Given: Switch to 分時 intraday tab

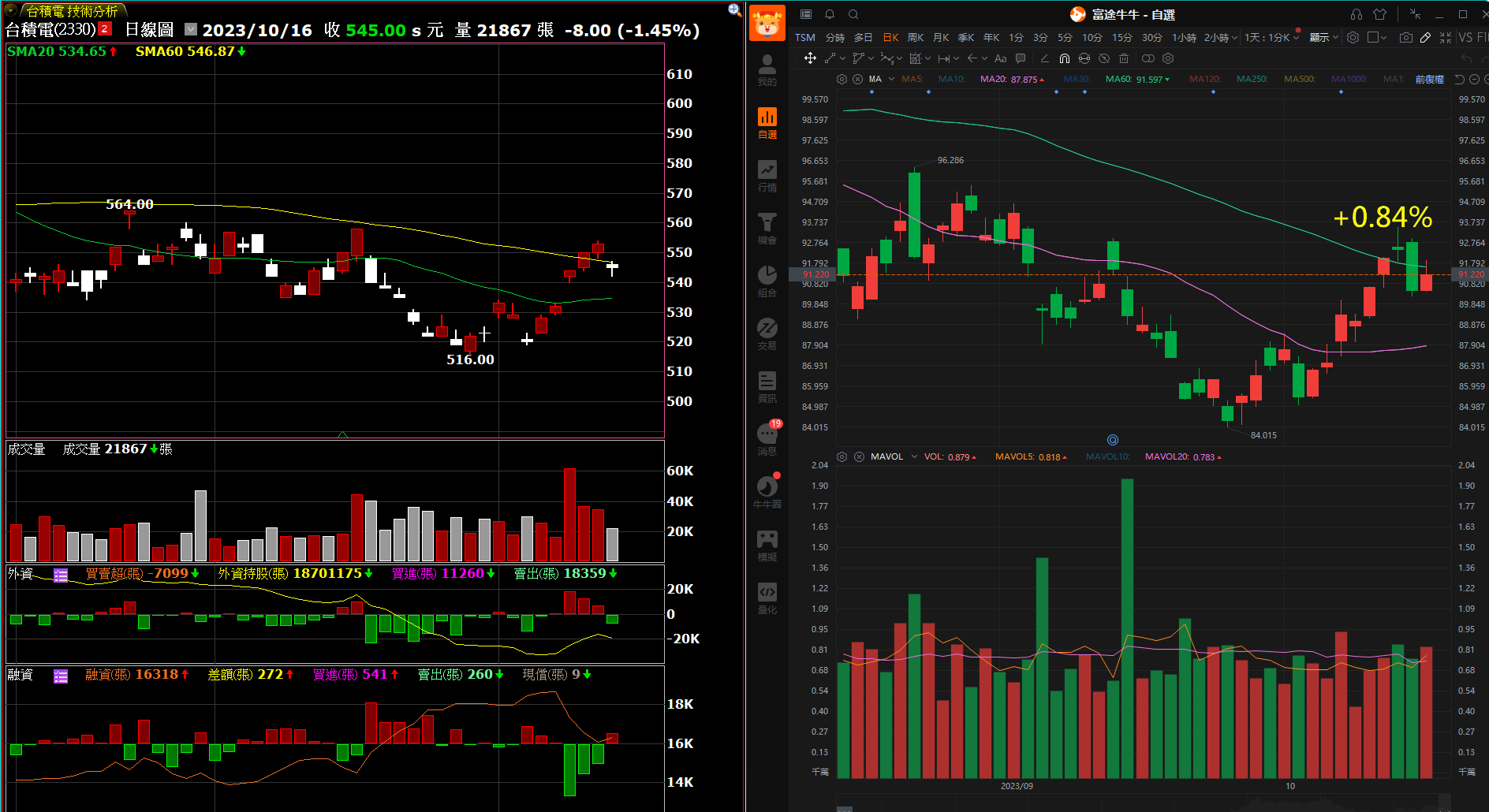Looking at the screenshot, I should [835, 37].
